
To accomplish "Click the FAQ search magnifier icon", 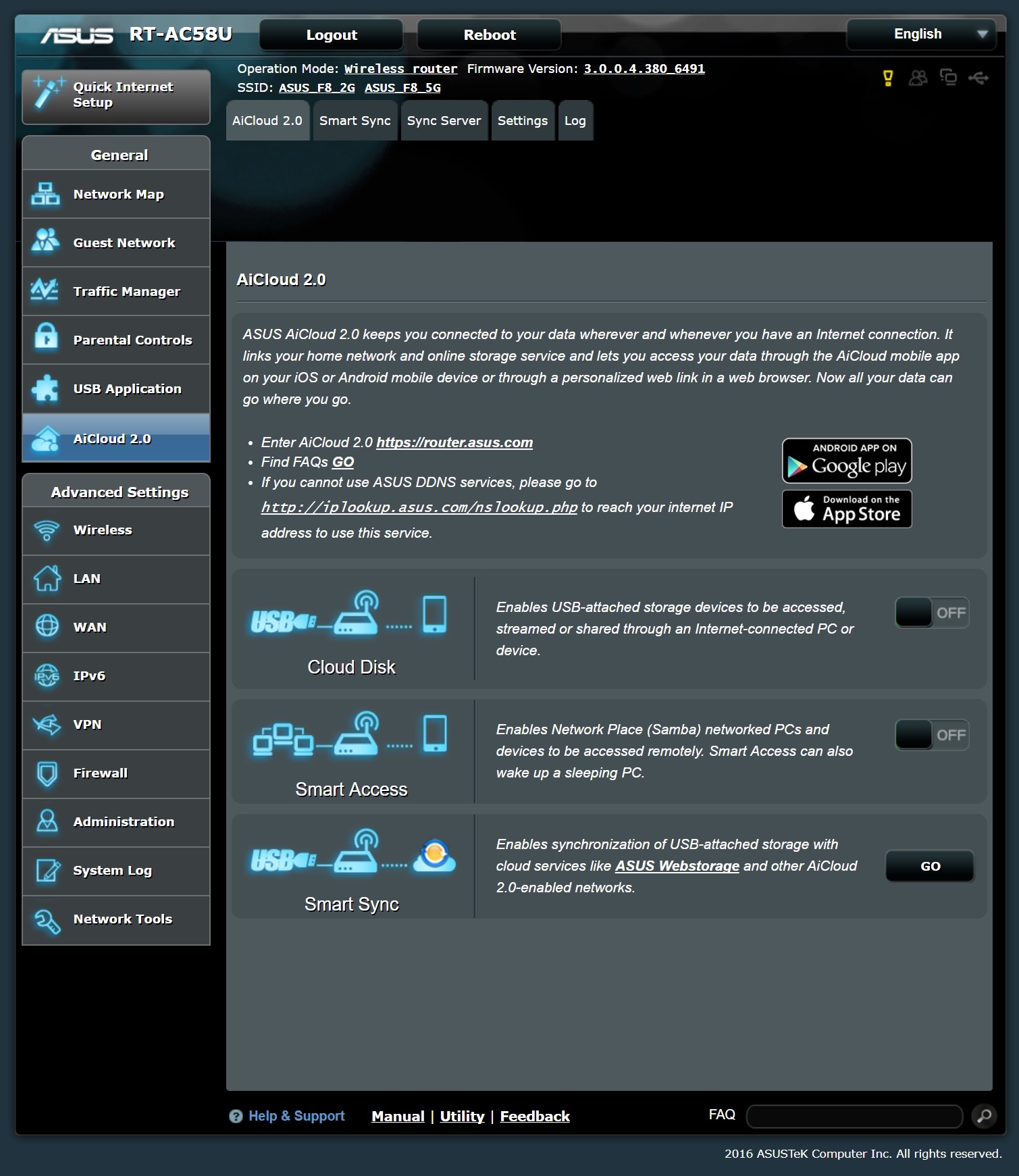I will pos(984,1116).
